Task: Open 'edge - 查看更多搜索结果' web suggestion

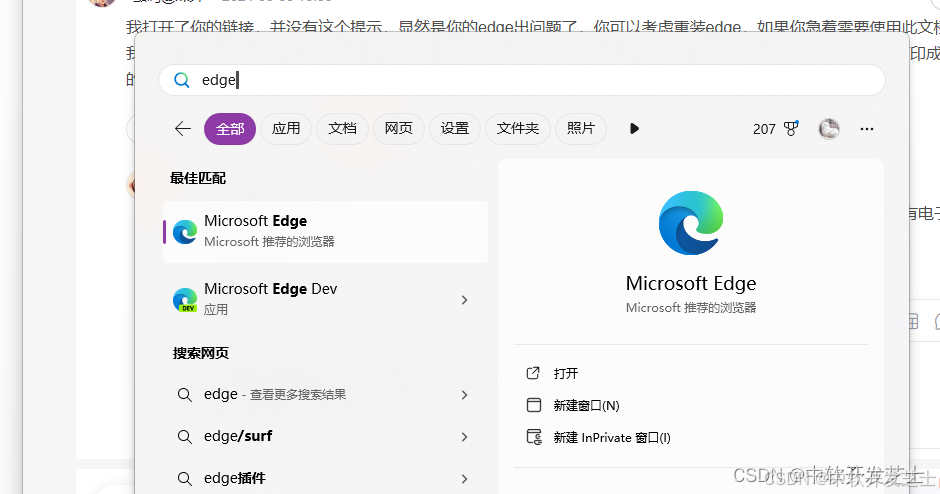Action: (x=326, y=394)
